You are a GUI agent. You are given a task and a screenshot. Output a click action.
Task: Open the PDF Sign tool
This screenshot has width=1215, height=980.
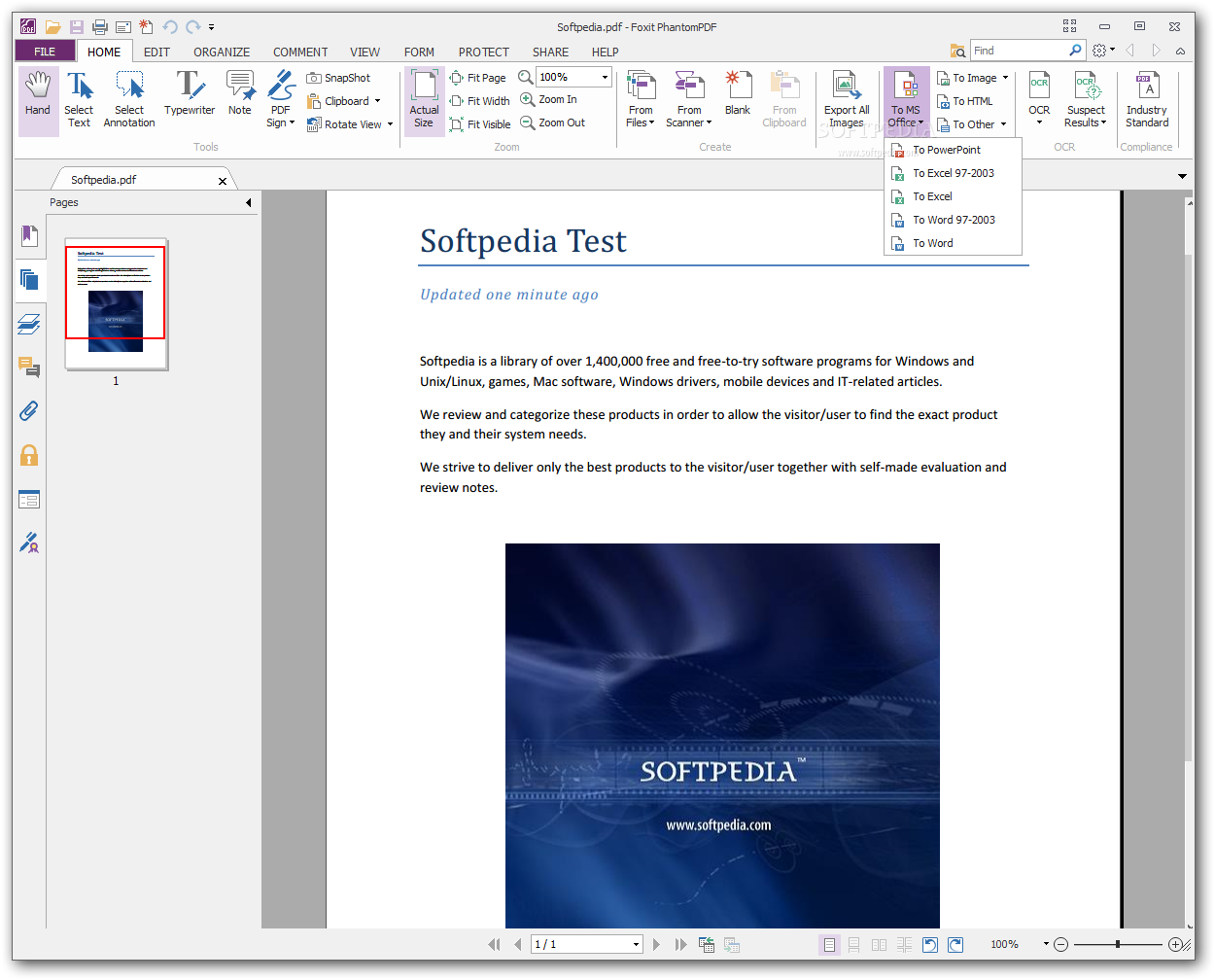pos(281,100)
